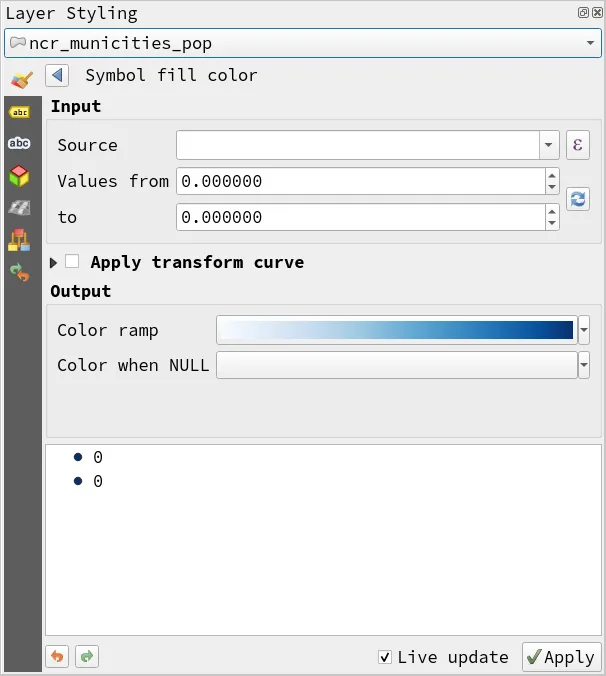The image size is (606, 676).
Task: Toggle the Live update checkbox
Action: pyautogui.click(x=385, y=657)
